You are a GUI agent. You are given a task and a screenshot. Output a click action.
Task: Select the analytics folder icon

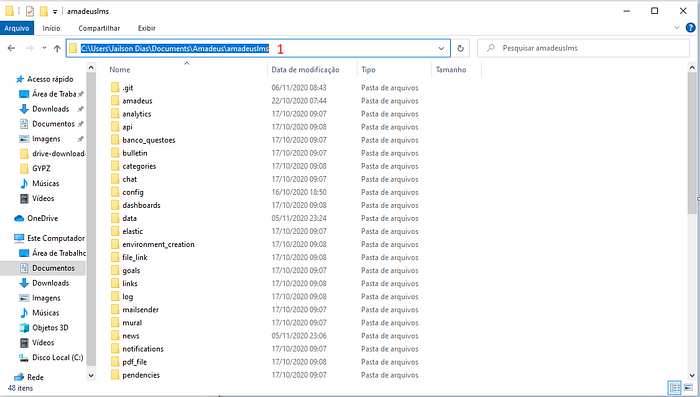(115, 113)
